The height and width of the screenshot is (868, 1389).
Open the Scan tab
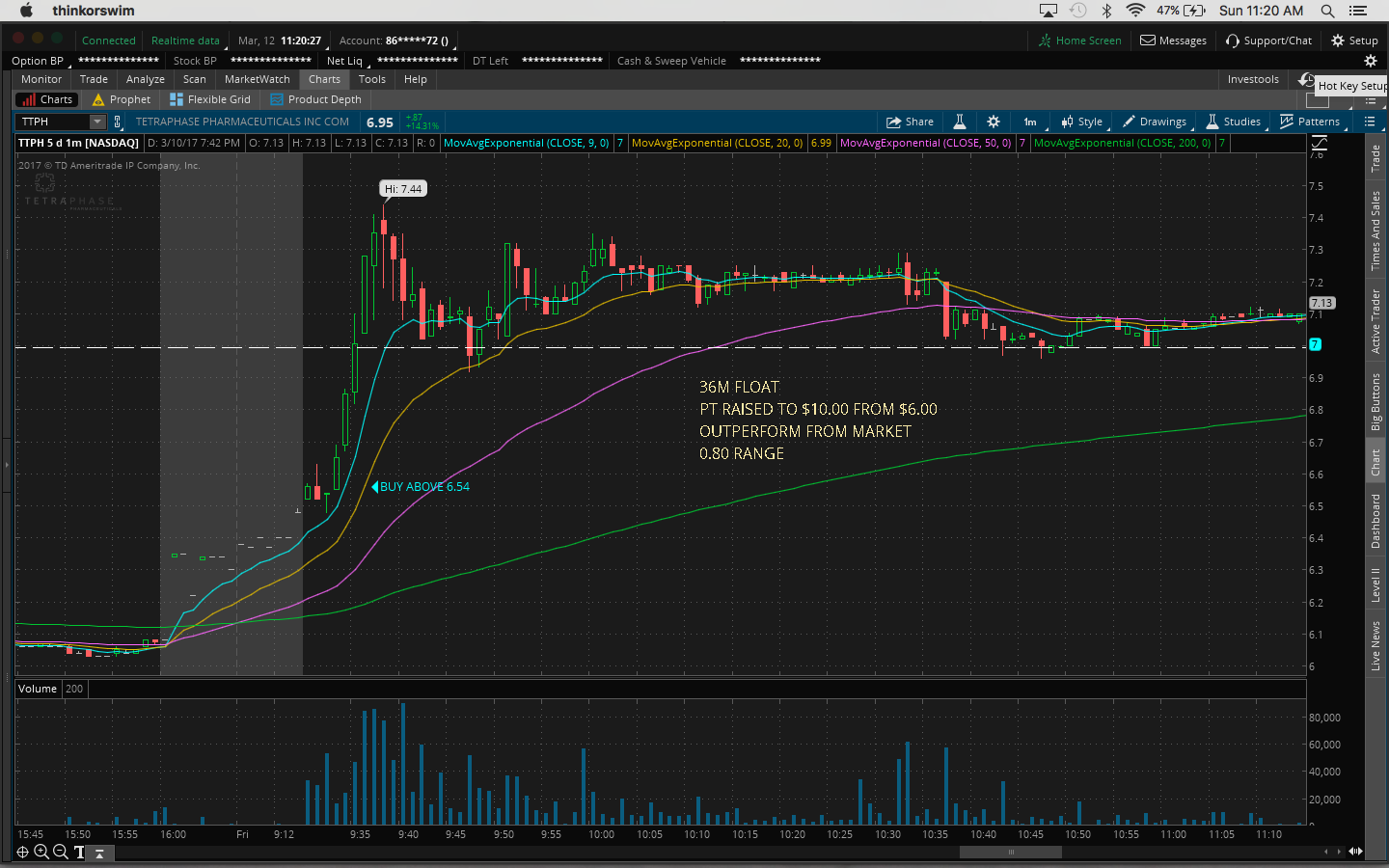(195, 79)
